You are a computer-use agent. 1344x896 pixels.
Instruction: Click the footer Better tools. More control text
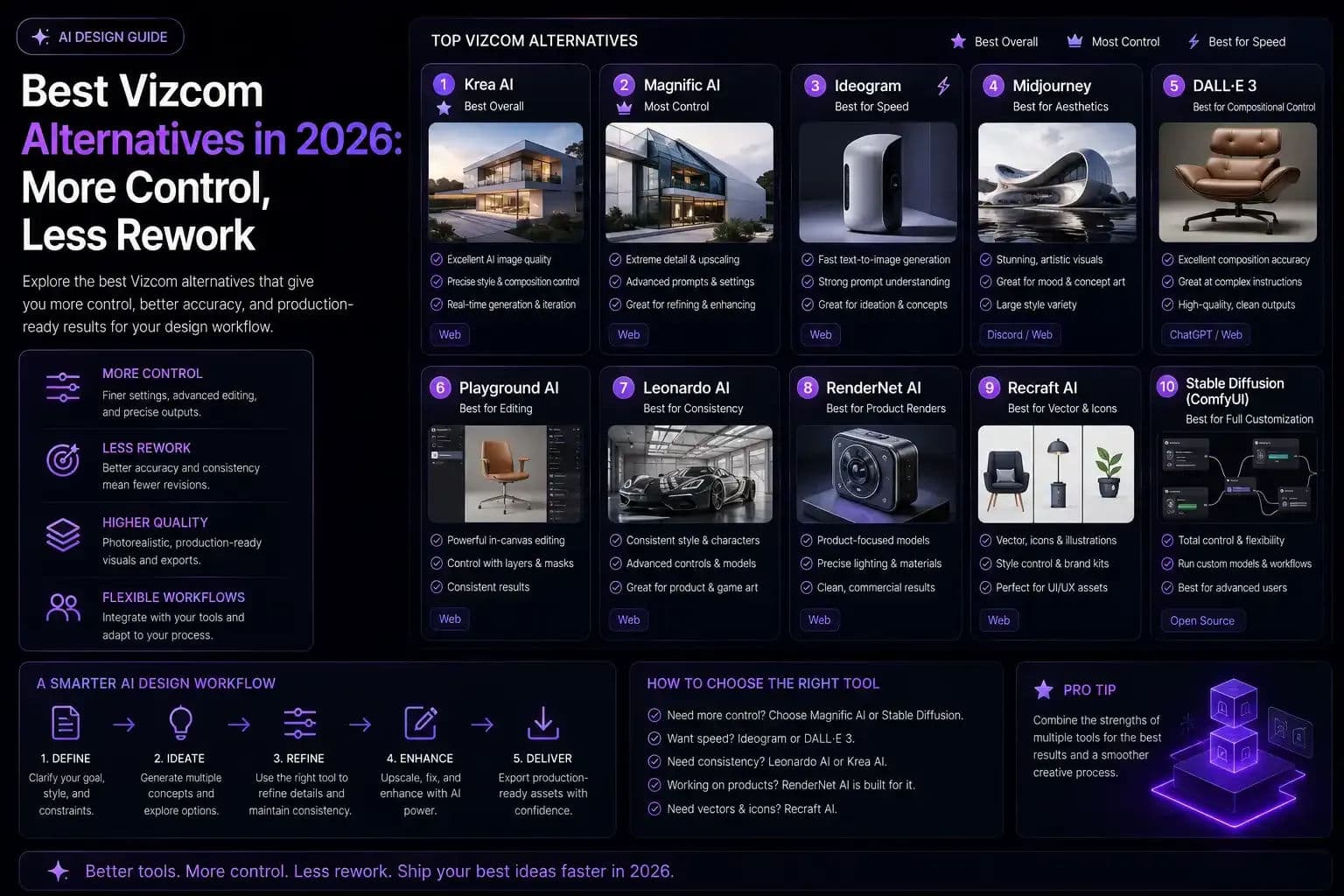(379, 871)
